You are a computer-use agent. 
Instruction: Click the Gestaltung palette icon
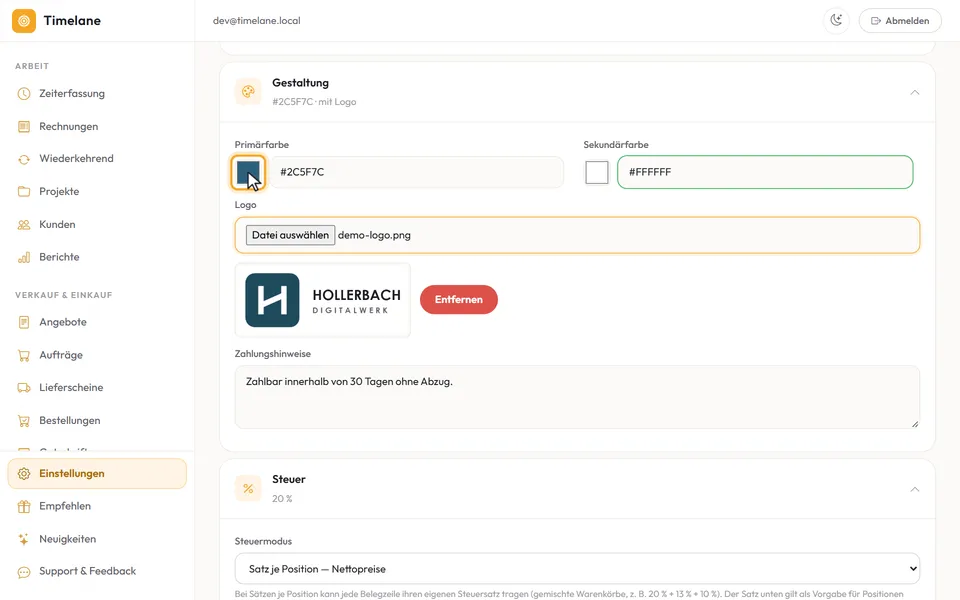pos(248,92)
